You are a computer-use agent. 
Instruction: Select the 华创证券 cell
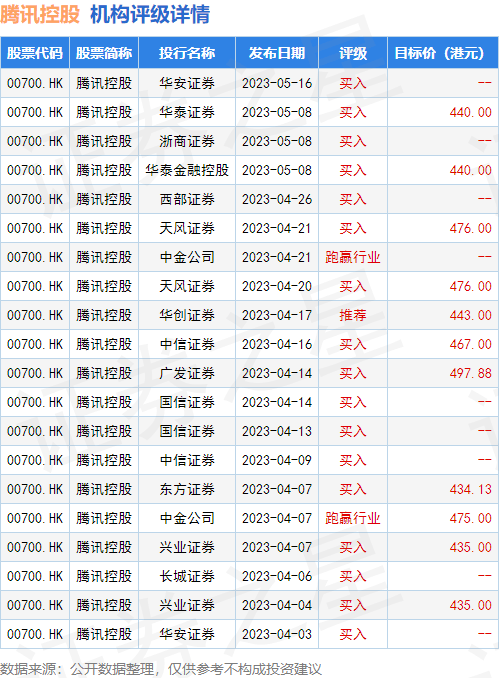click(187, 315)
